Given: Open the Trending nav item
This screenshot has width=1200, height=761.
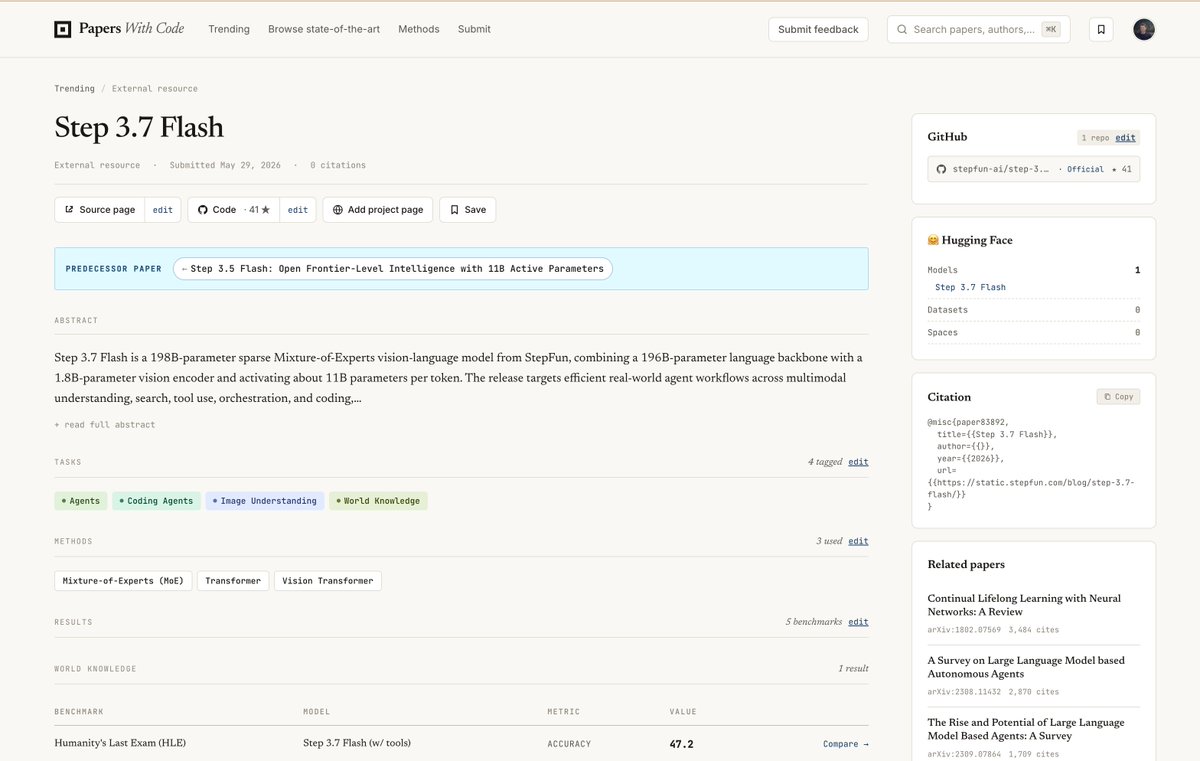Looking at the screenshot, I should point(229,29).
